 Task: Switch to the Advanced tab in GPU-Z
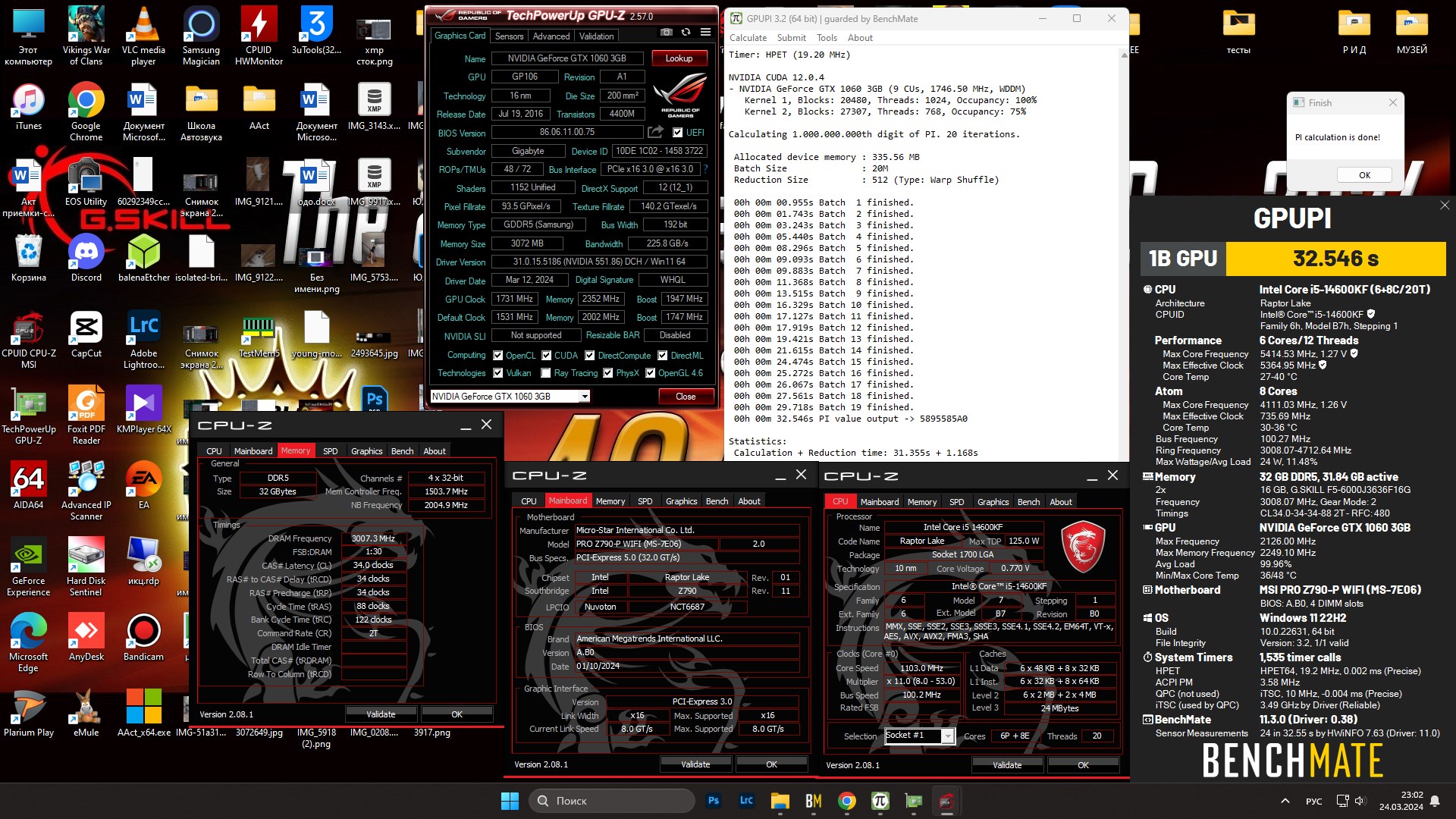551,36
